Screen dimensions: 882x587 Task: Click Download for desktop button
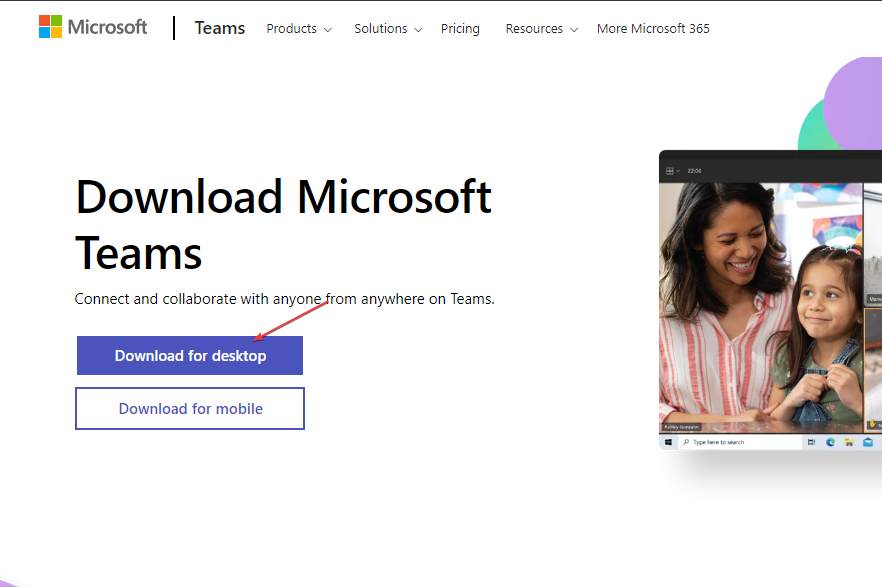pyautogui.click(x=190, y=355)
